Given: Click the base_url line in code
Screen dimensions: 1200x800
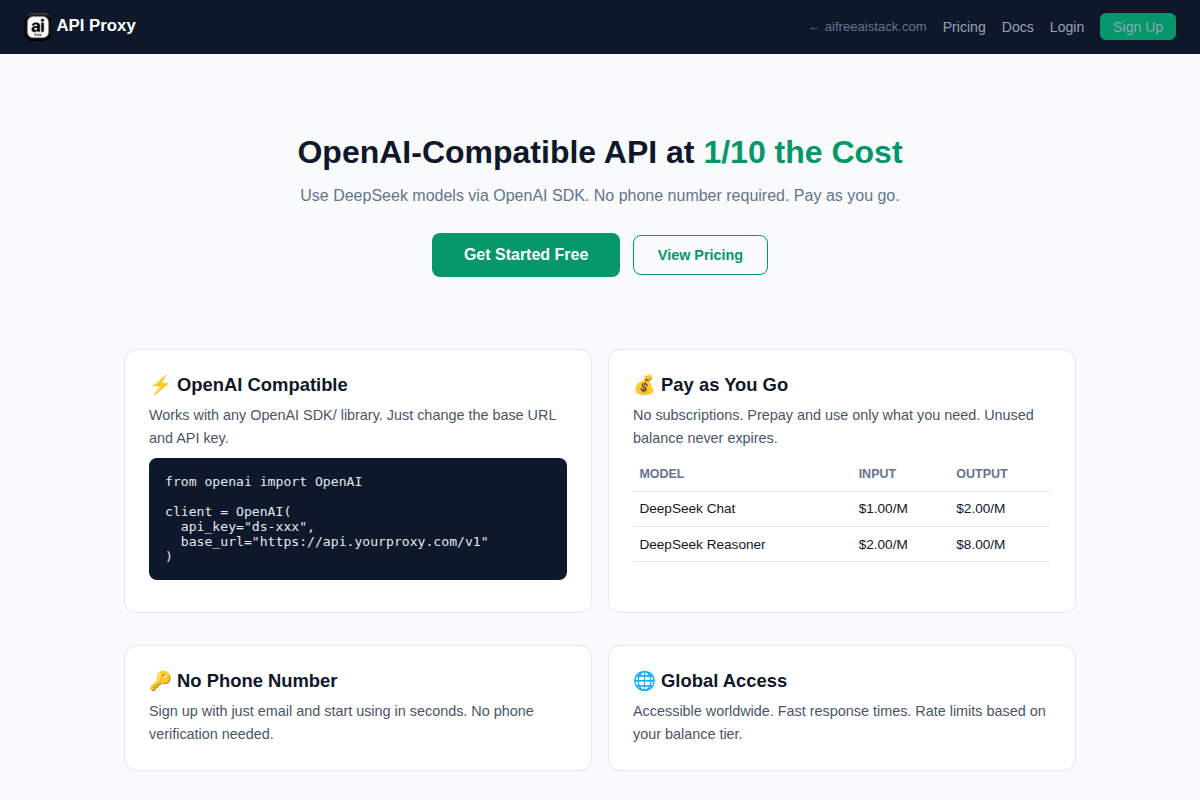Looking at the screenshot, I should [334, 541].
